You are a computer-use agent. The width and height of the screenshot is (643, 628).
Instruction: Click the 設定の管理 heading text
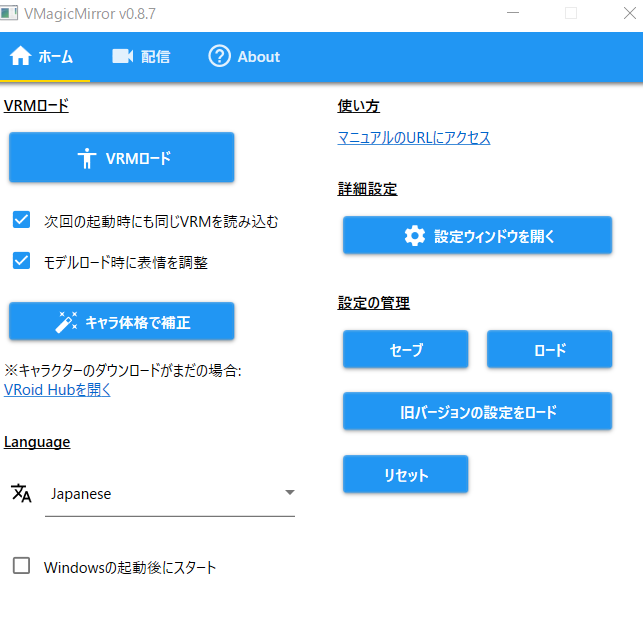point(374,303)
